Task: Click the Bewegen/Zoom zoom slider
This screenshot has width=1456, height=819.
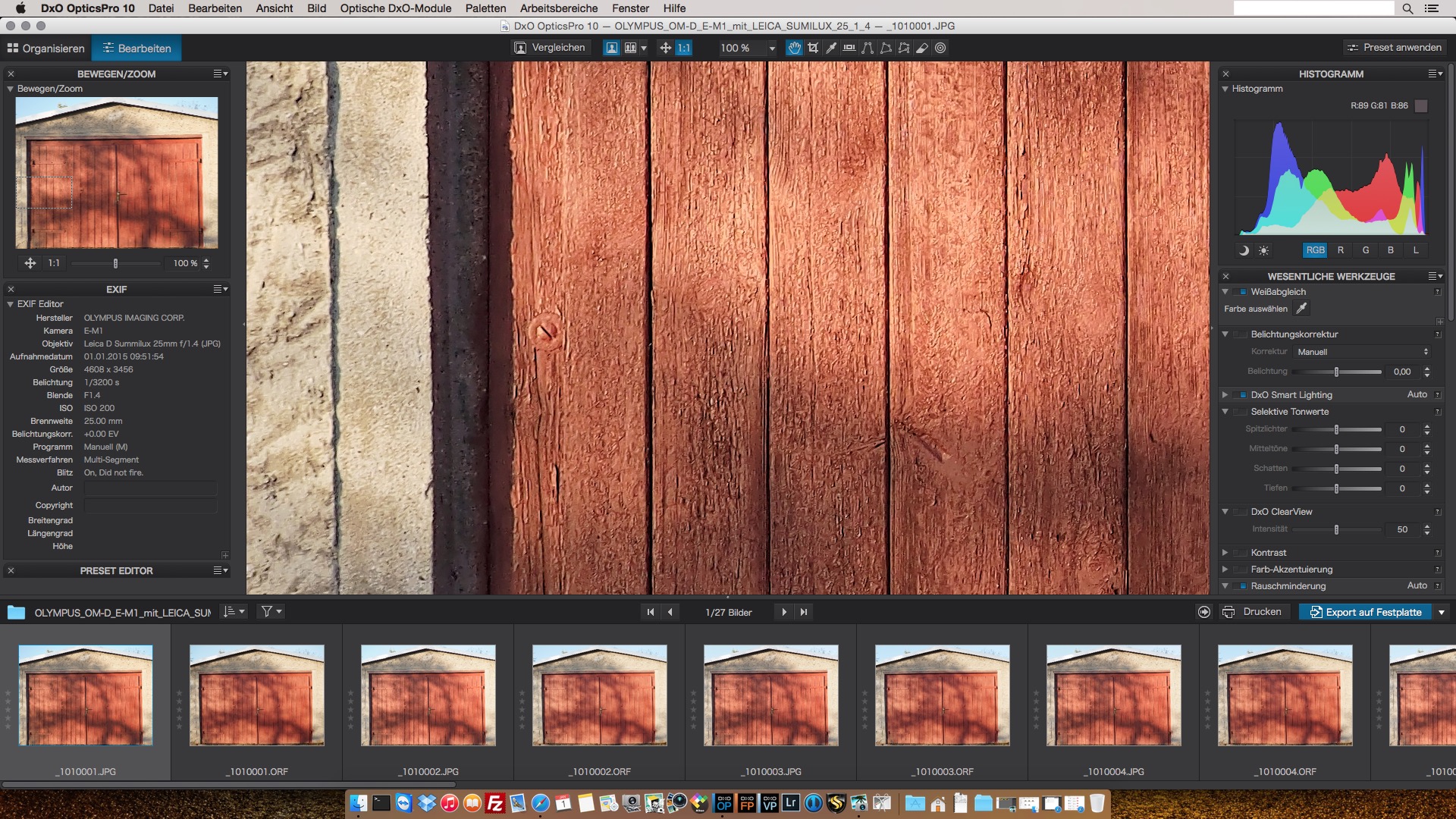Action: tap(115, 263)
